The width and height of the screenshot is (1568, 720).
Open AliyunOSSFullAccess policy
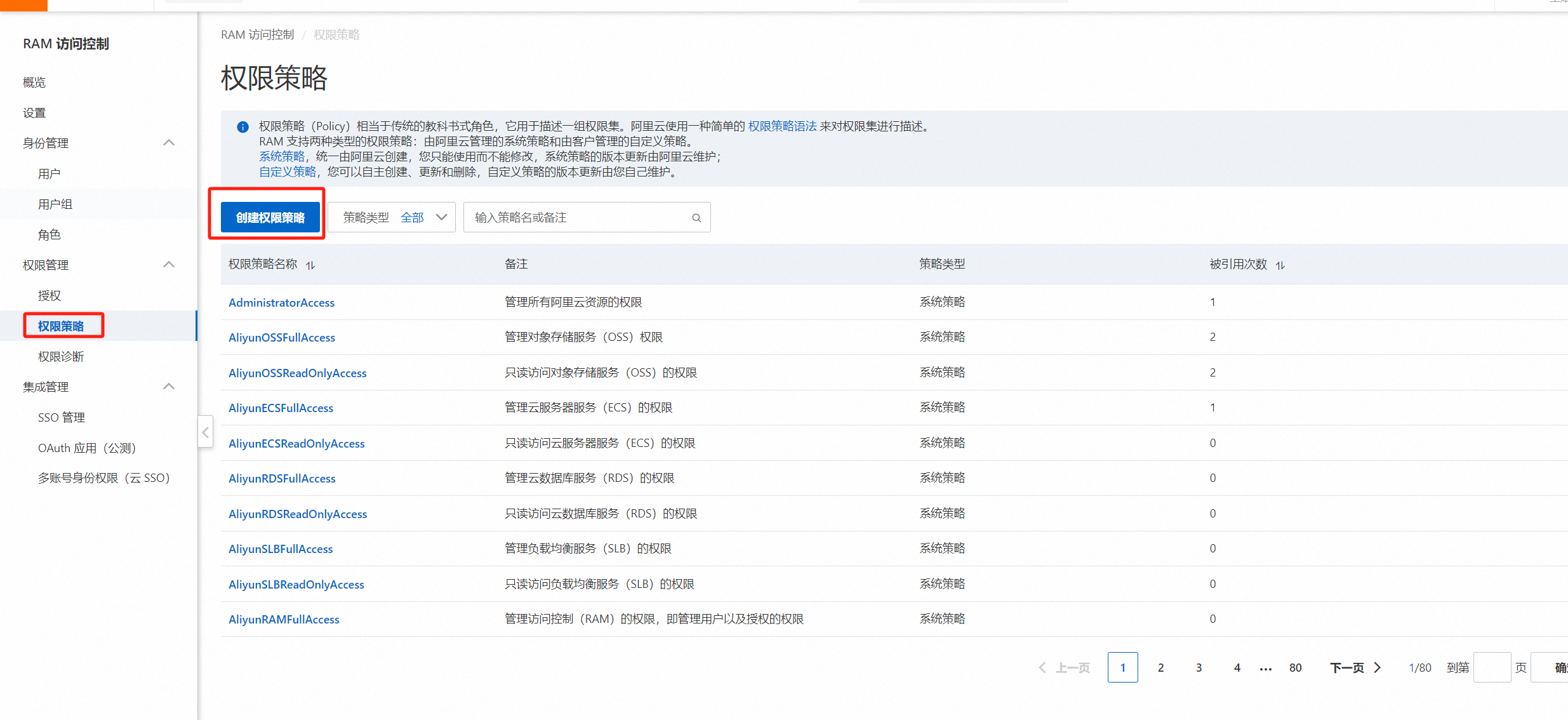(x=282, y=338)
